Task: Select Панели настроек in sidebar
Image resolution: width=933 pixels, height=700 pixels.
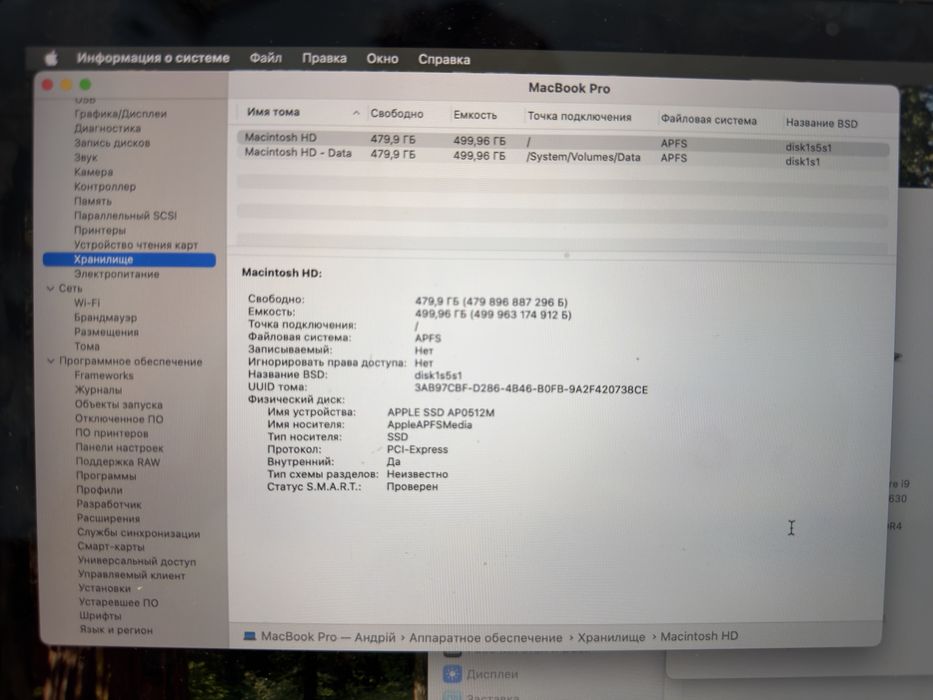Action: click(x=119, y=447)
